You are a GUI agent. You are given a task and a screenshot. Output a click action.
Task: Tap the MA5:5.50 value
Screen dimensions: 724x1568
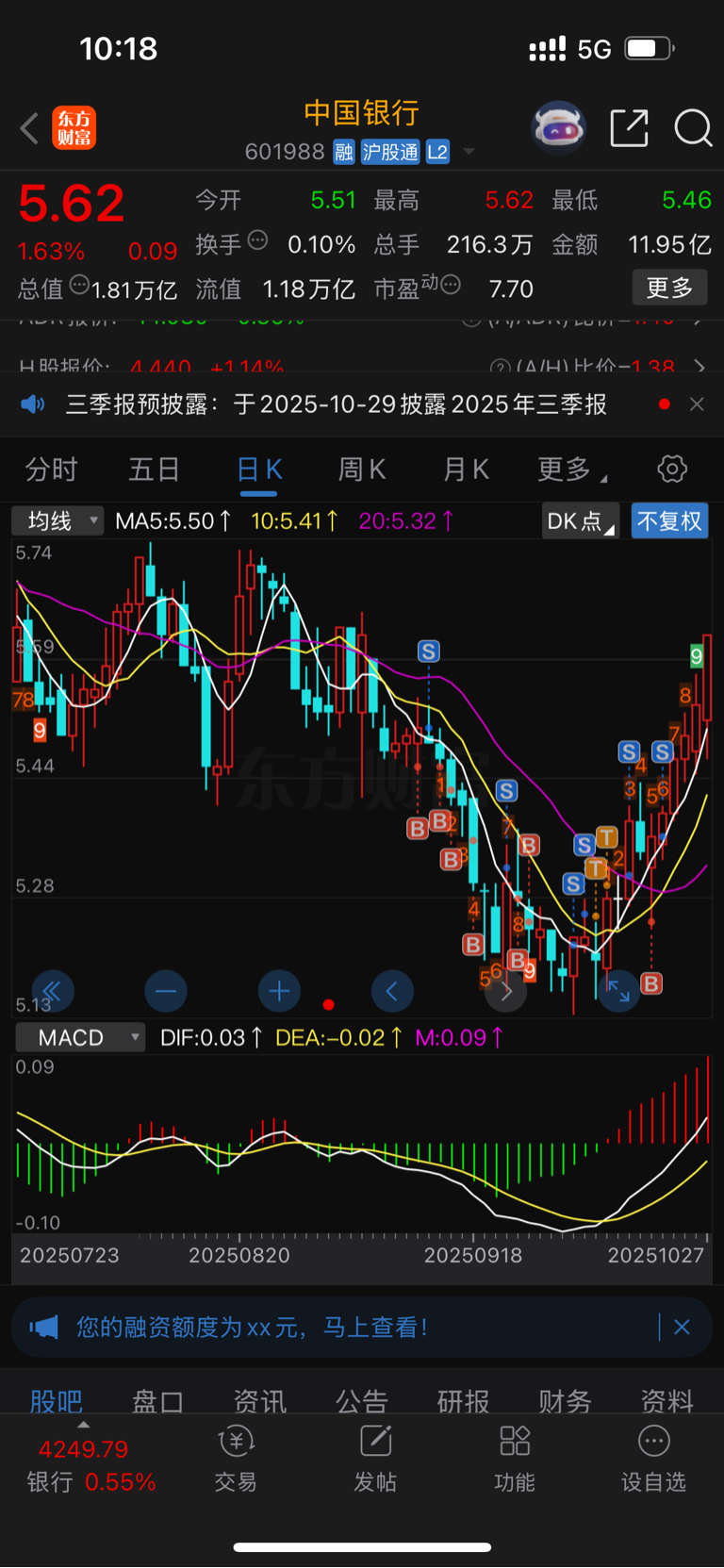coord(173,520)
